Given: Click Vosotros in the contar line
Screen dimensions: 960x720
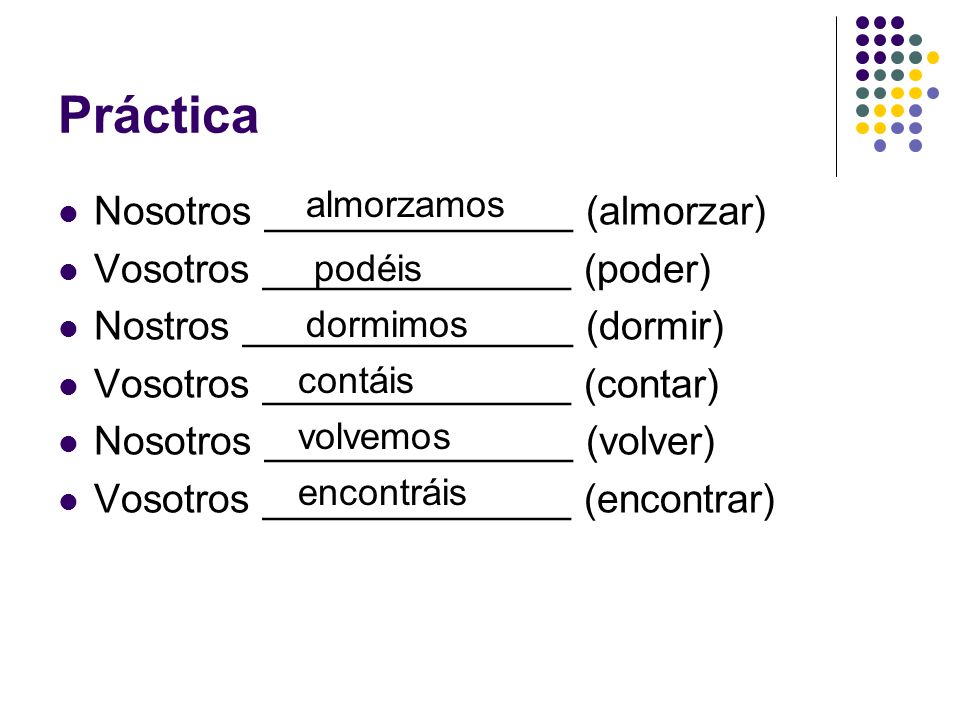Looking at the screenshot, I should 171,384.
